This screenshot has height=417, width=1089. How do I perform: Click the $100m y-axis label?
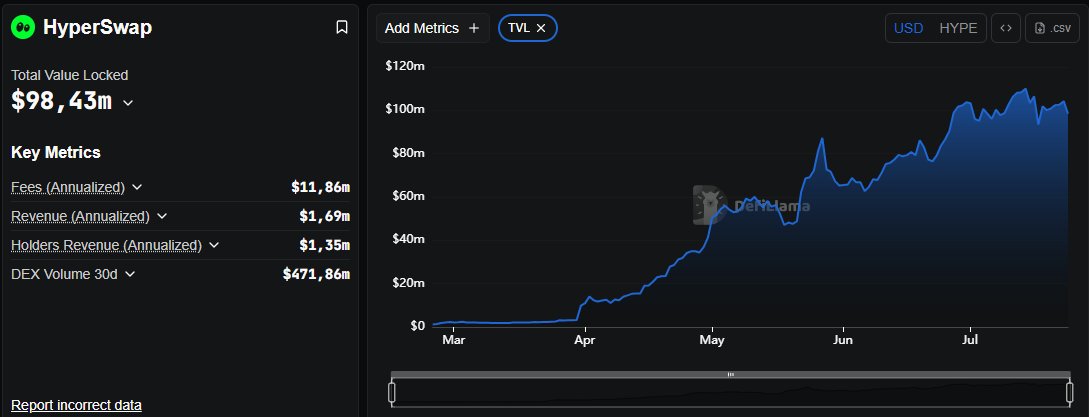405,109
